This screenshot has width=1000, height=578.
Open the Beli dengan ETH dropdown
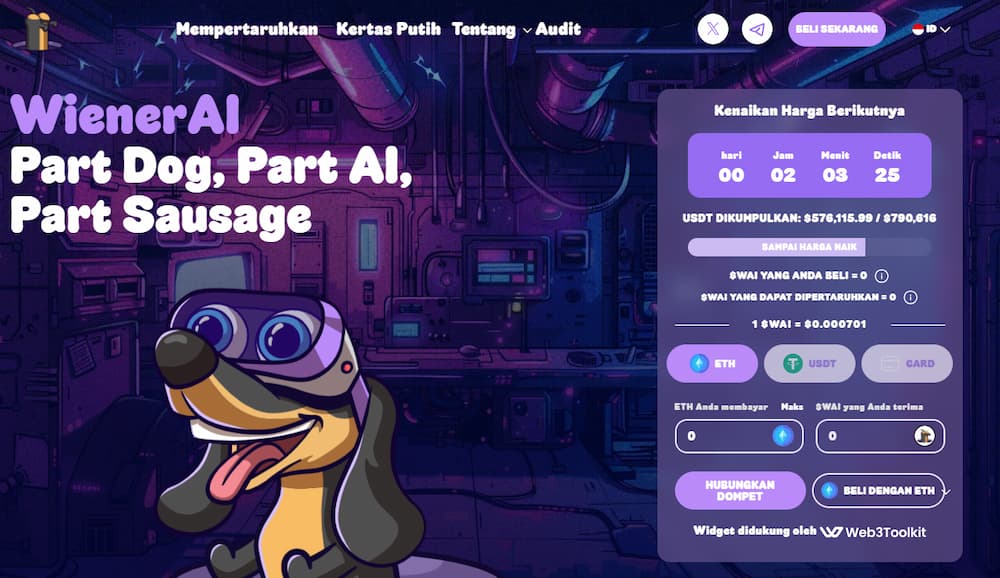click(878, 491)
